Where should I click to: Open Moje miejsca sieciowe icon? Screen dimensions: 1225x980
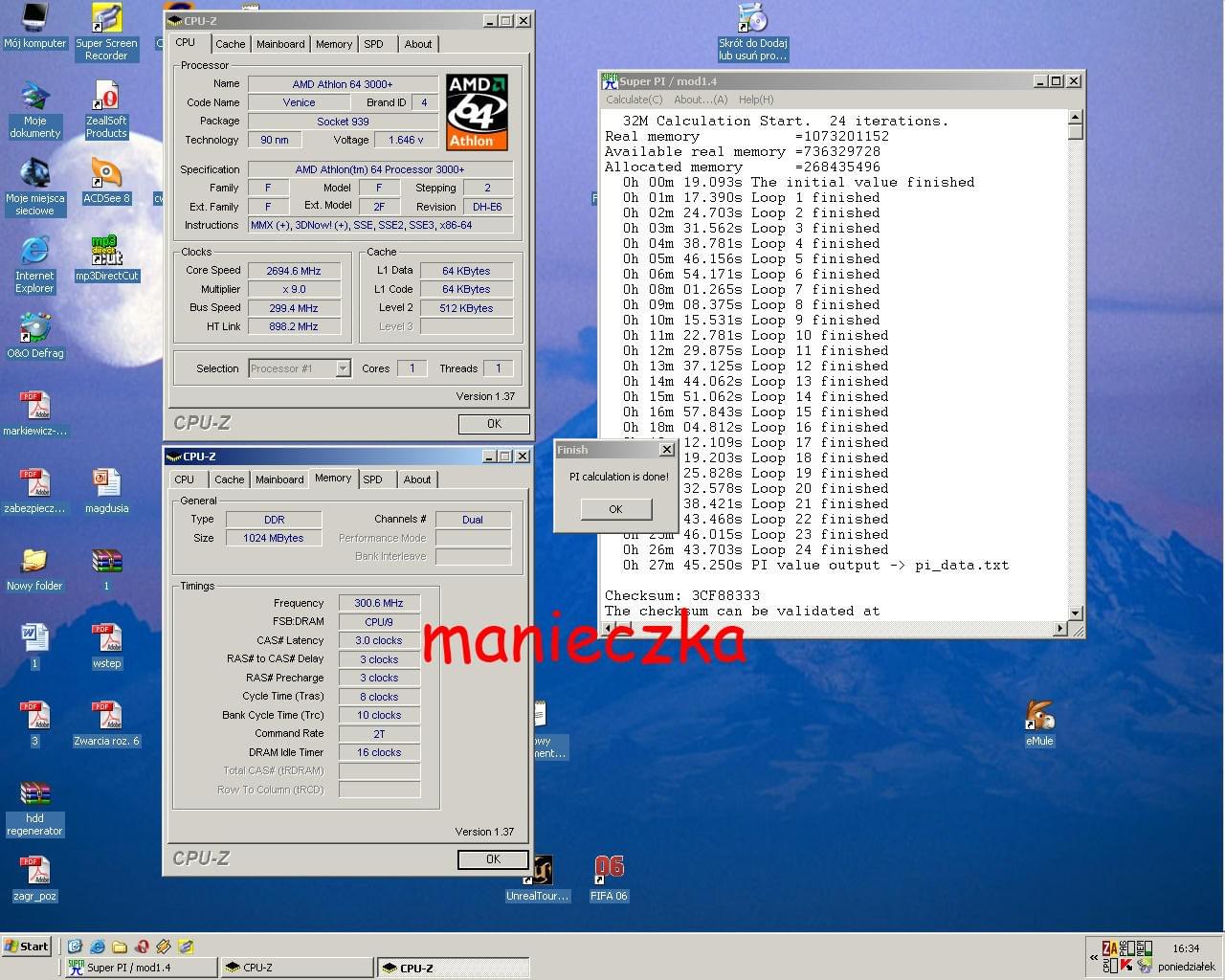tap(35, 188)
